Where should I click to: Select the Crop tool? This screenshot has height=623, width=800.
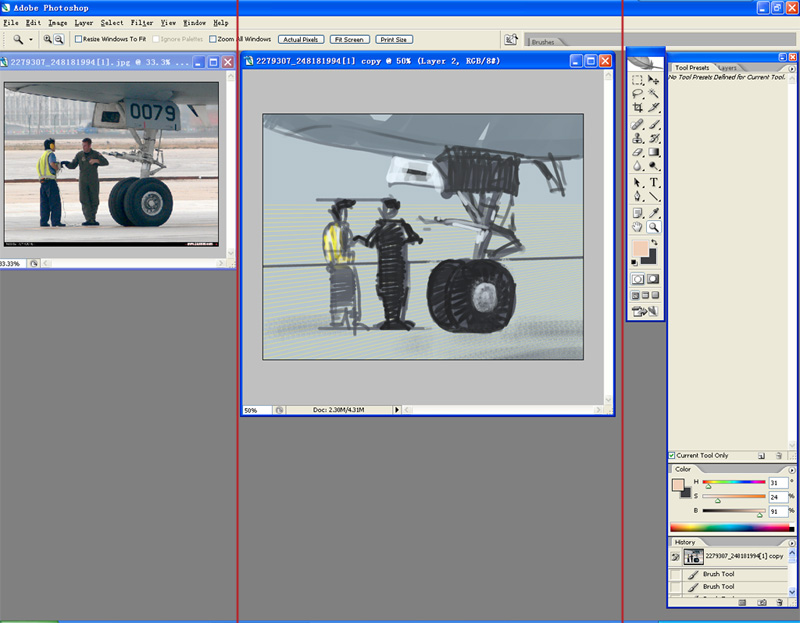click(637, 108)
